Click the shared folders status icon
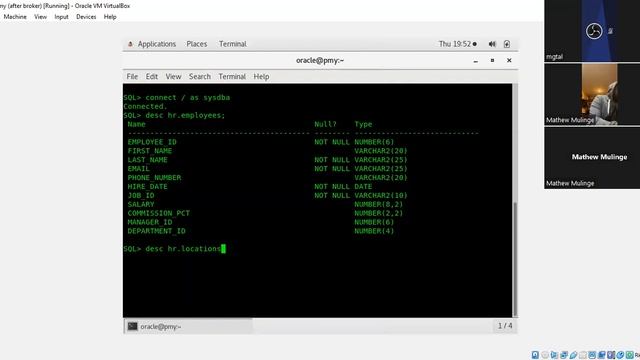The width and height of the screenshot is (640, 360). [x=583, y=355]
